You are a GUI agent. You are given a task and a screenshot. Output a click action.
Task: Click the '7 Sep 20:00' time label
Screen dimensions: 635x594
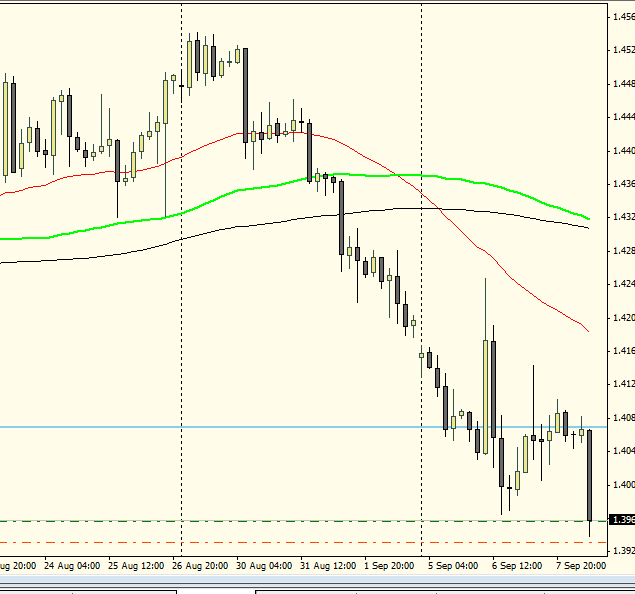click(x=581, y=566)
